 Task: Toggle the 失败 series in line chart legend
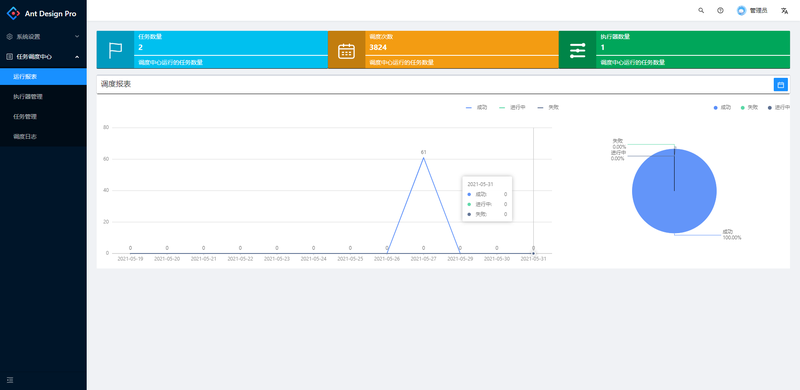point(548,108)
